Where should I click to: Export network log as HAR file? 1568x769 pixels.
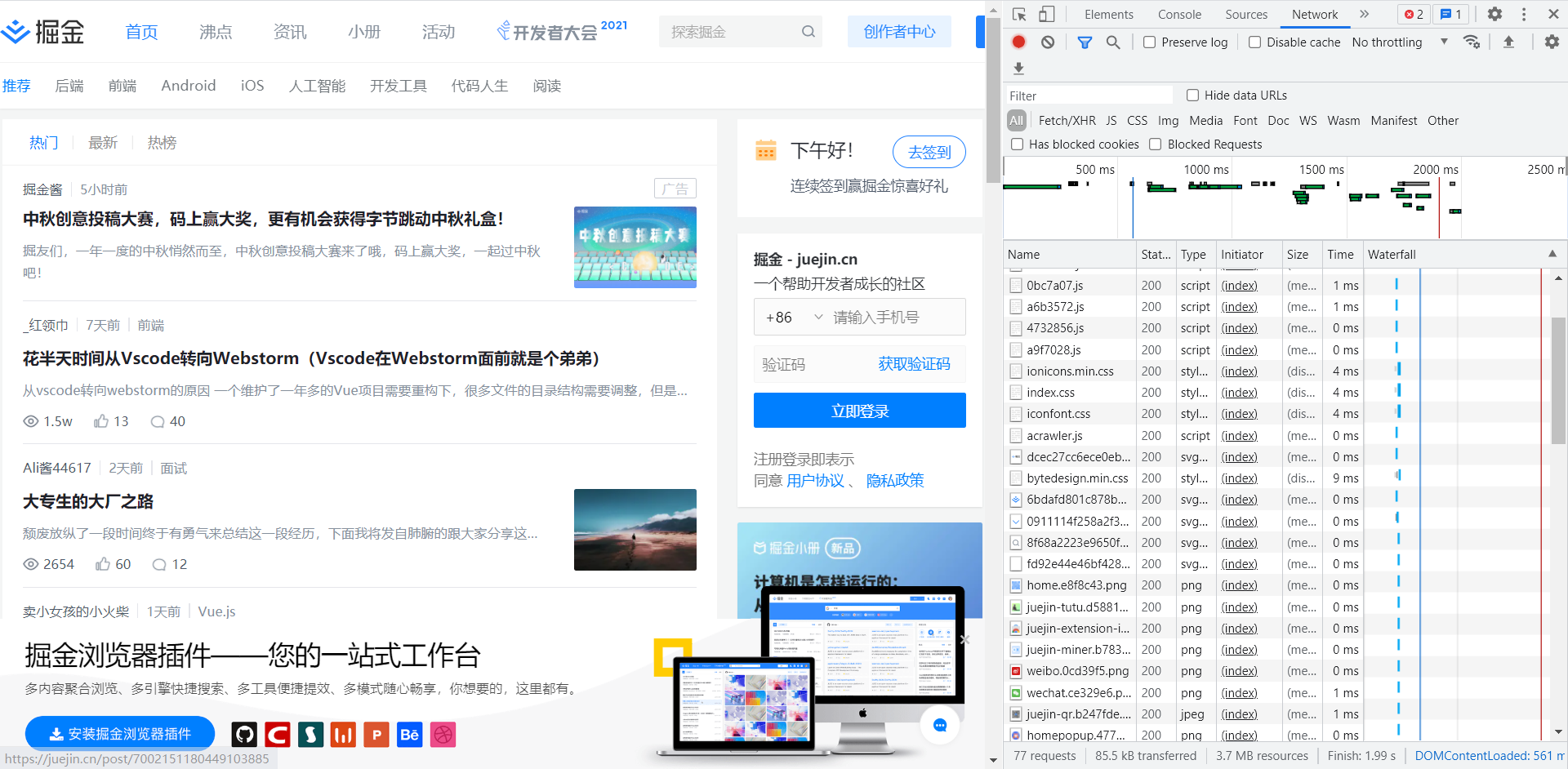[1510, 42]
